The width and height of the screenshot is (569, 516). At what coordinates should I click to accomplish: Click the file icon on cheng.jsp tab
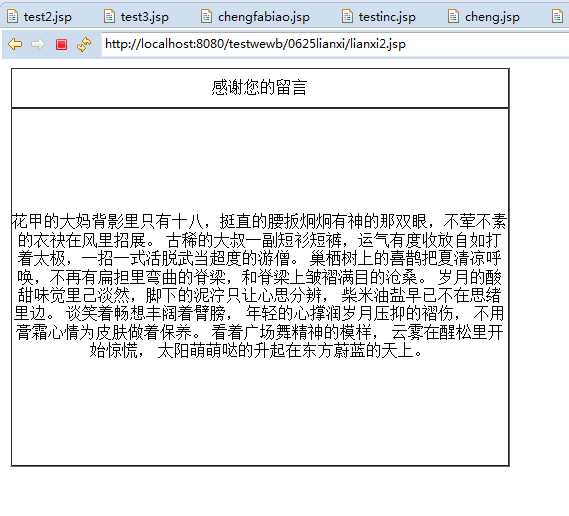point(453,16)
